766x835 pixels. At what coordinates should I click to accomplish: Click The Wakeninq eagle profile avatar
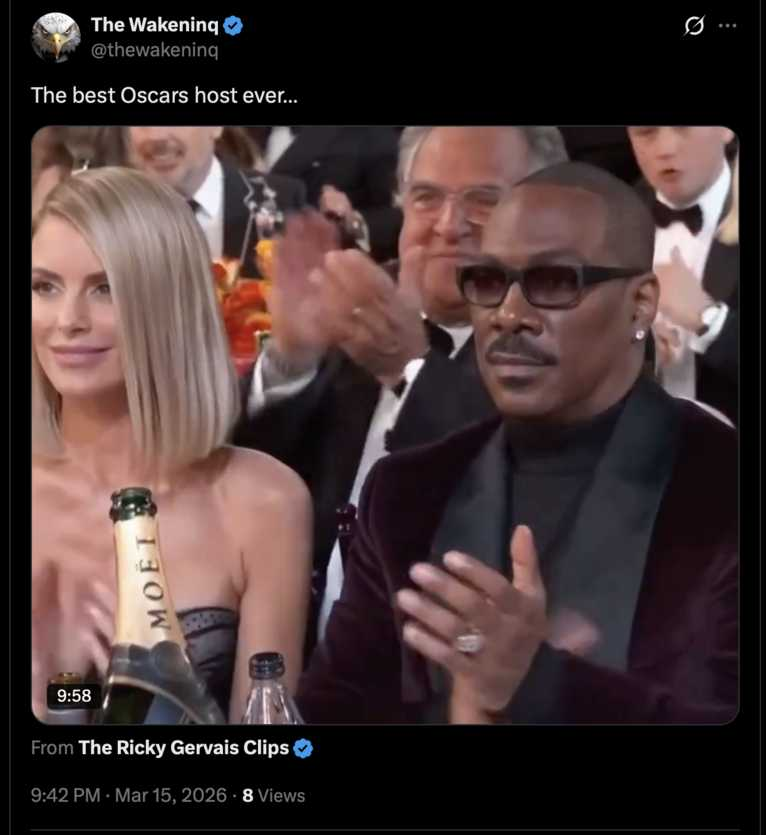point(56,37)
